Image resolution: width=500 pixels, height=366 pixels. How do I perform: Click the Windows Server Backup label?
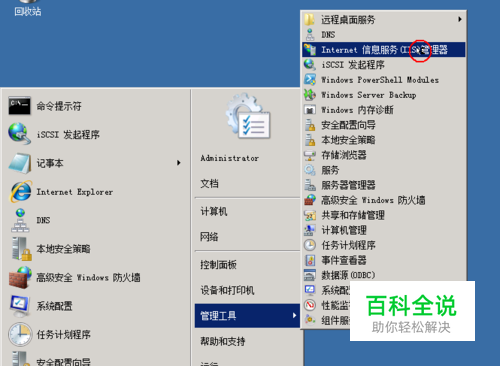(368, 95)
